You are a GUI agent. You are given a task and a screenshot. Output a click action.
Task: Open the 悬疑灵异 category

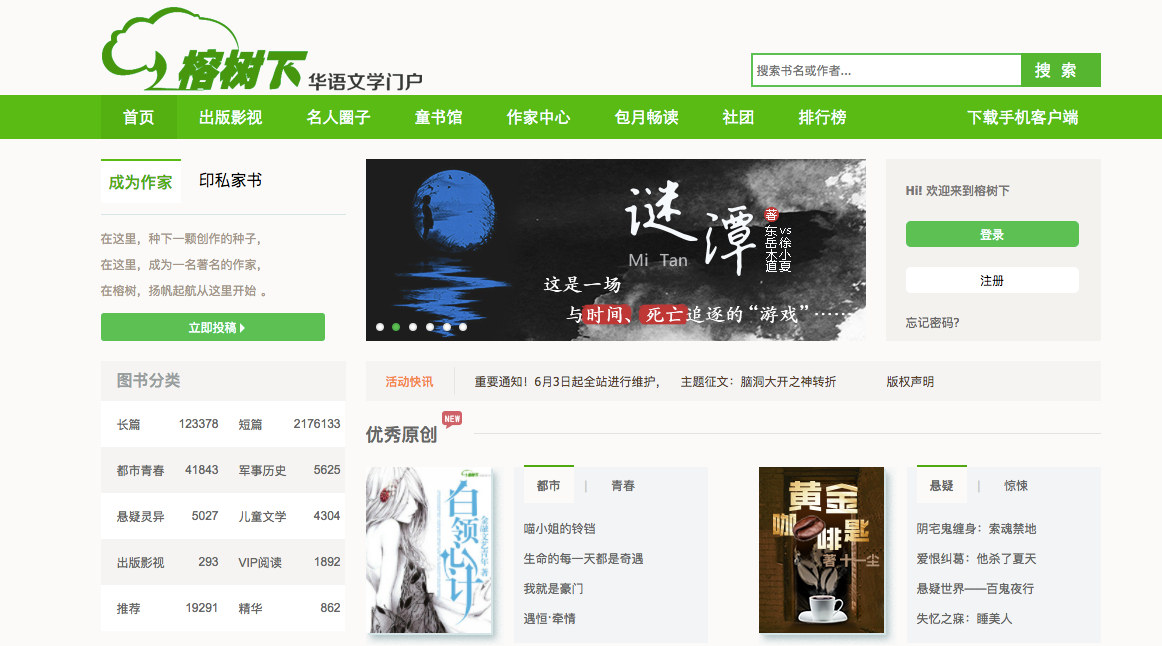[x=140, y=516]
